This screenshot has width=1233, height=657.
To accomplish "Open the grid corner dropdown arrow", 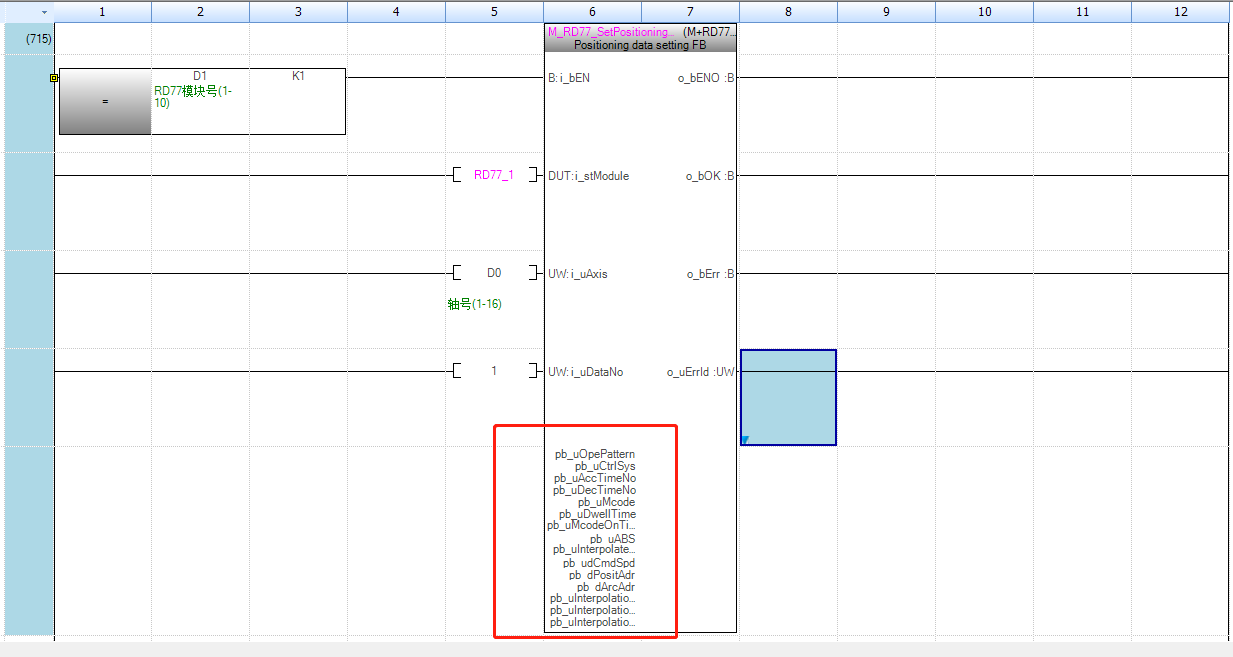I will (44, 12).
